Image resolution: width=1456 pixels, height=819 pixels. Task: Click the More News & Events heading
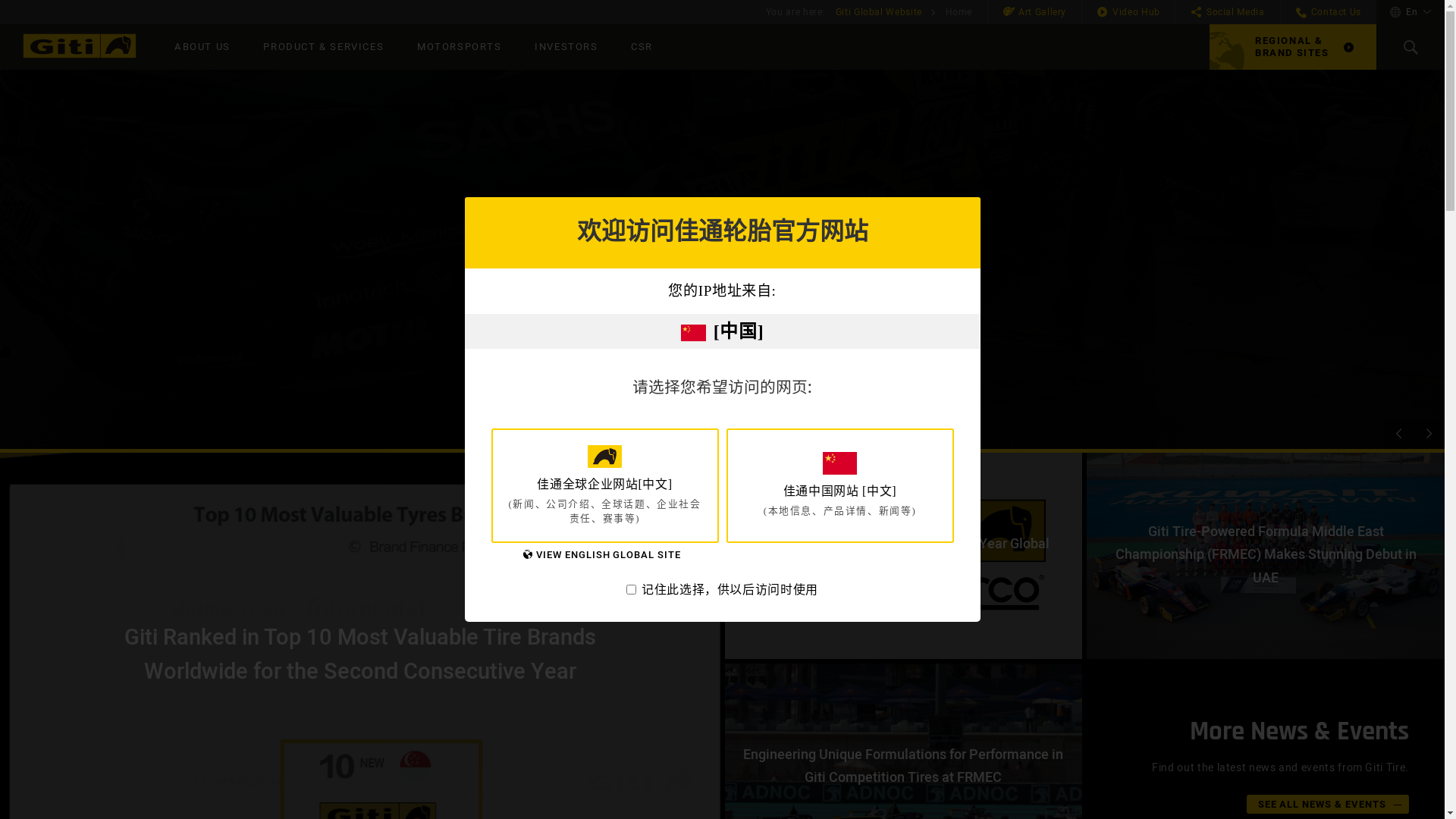click(x=1298, y=732)
